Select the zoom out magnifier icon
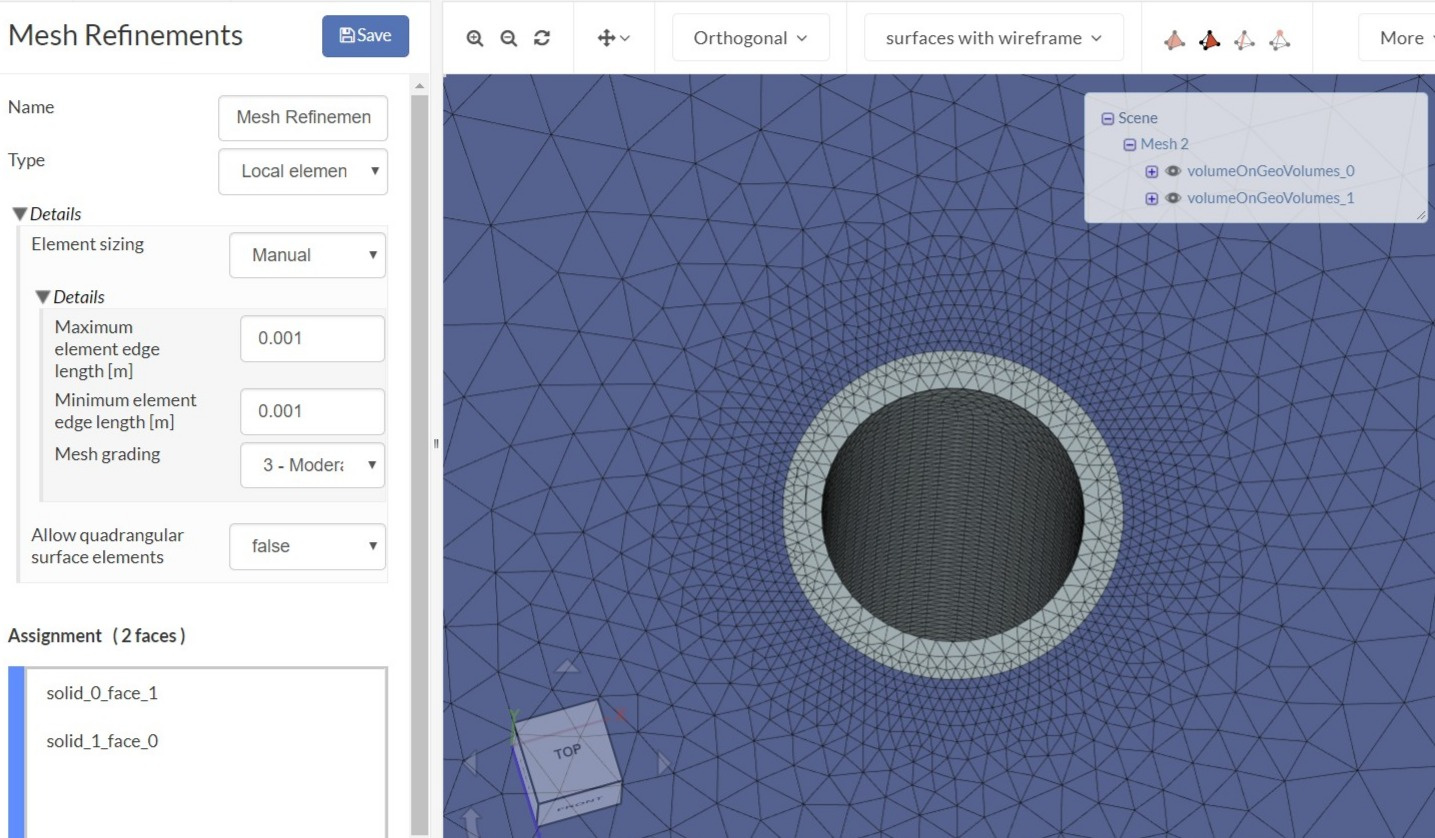 508,37
